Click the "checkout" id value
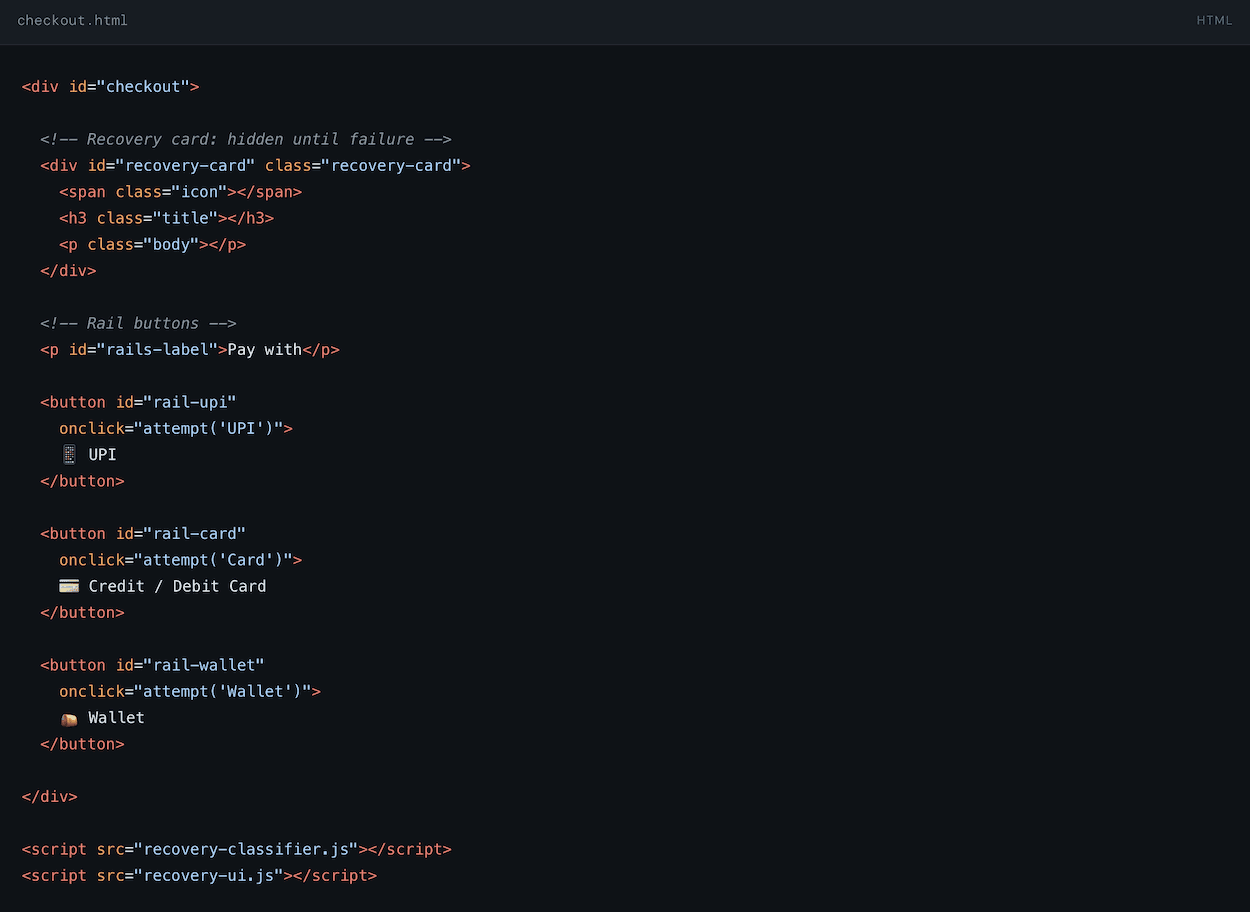 pos(143,87)
